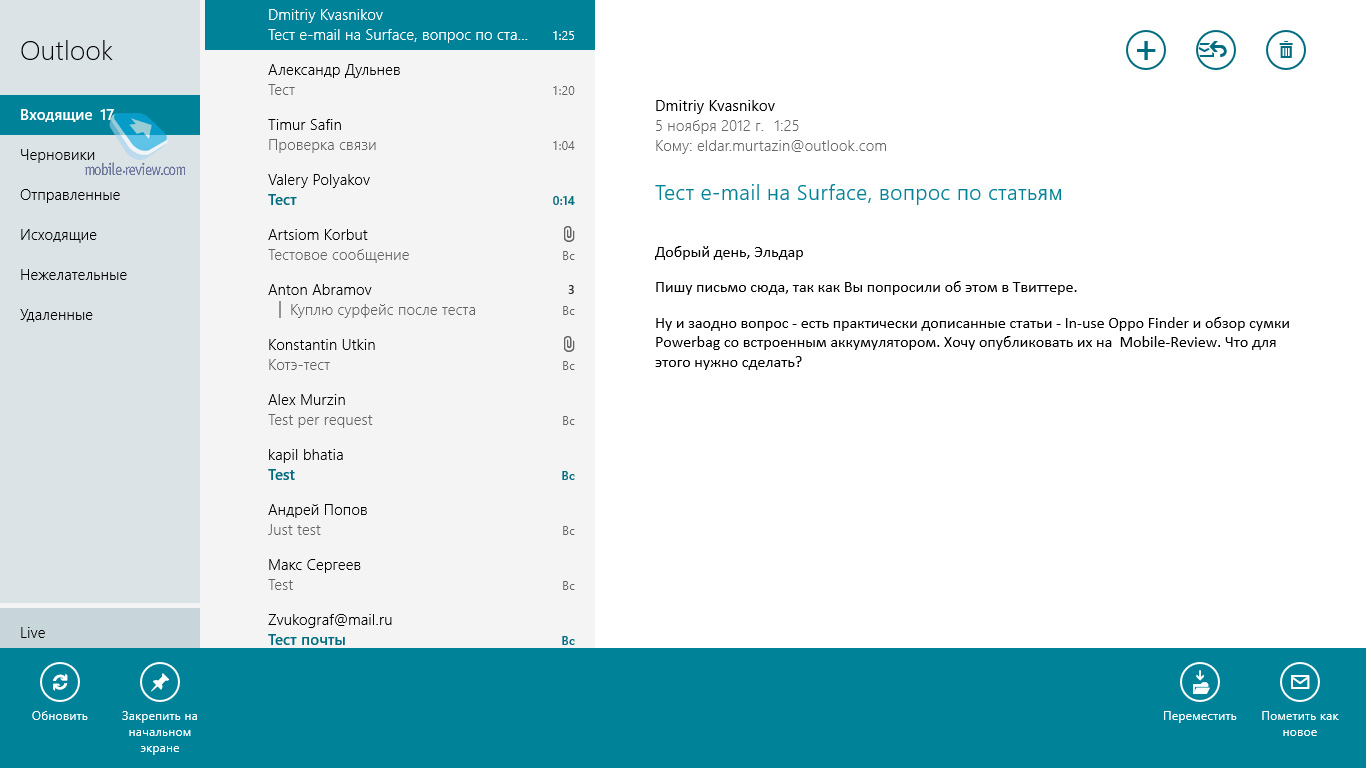Expand Куплю сурфейс после теста message
This screenshot has height=768, width=1366.
(383, 310)
